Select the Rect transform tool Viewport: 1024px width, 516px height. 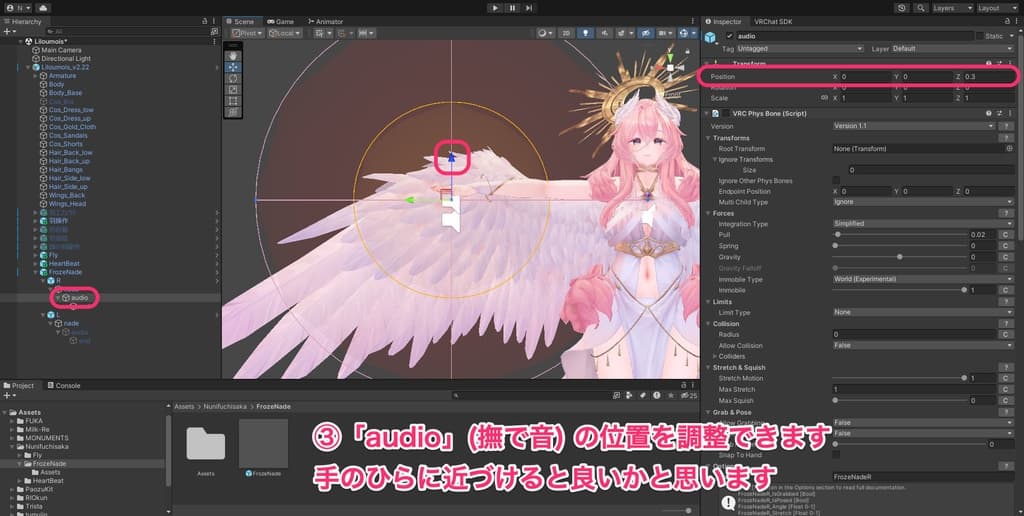click(x=233, y=101)
